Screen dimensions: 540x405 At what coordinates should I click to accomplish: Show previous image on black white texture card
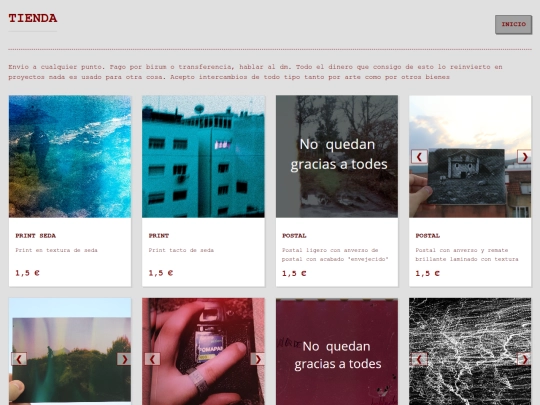tap(419, 359)
